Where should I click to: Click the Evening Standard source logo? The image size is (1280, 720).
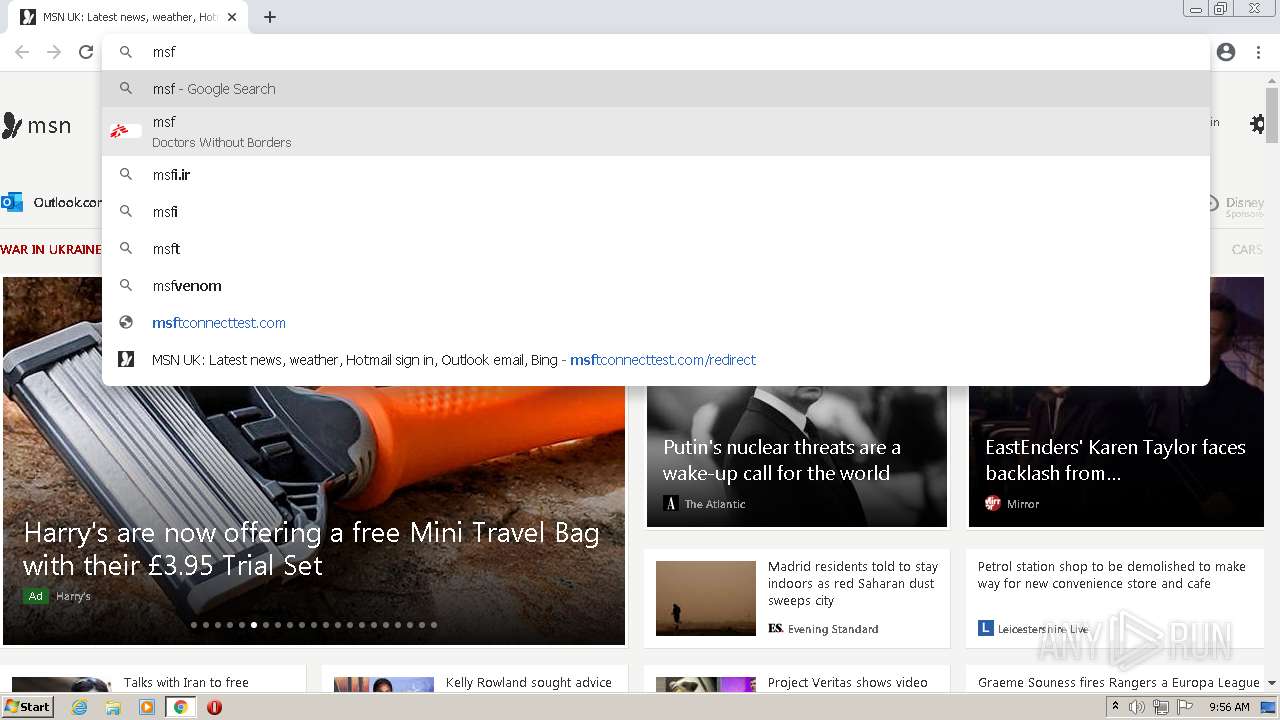pyautogui.click(x=775, y=628)
